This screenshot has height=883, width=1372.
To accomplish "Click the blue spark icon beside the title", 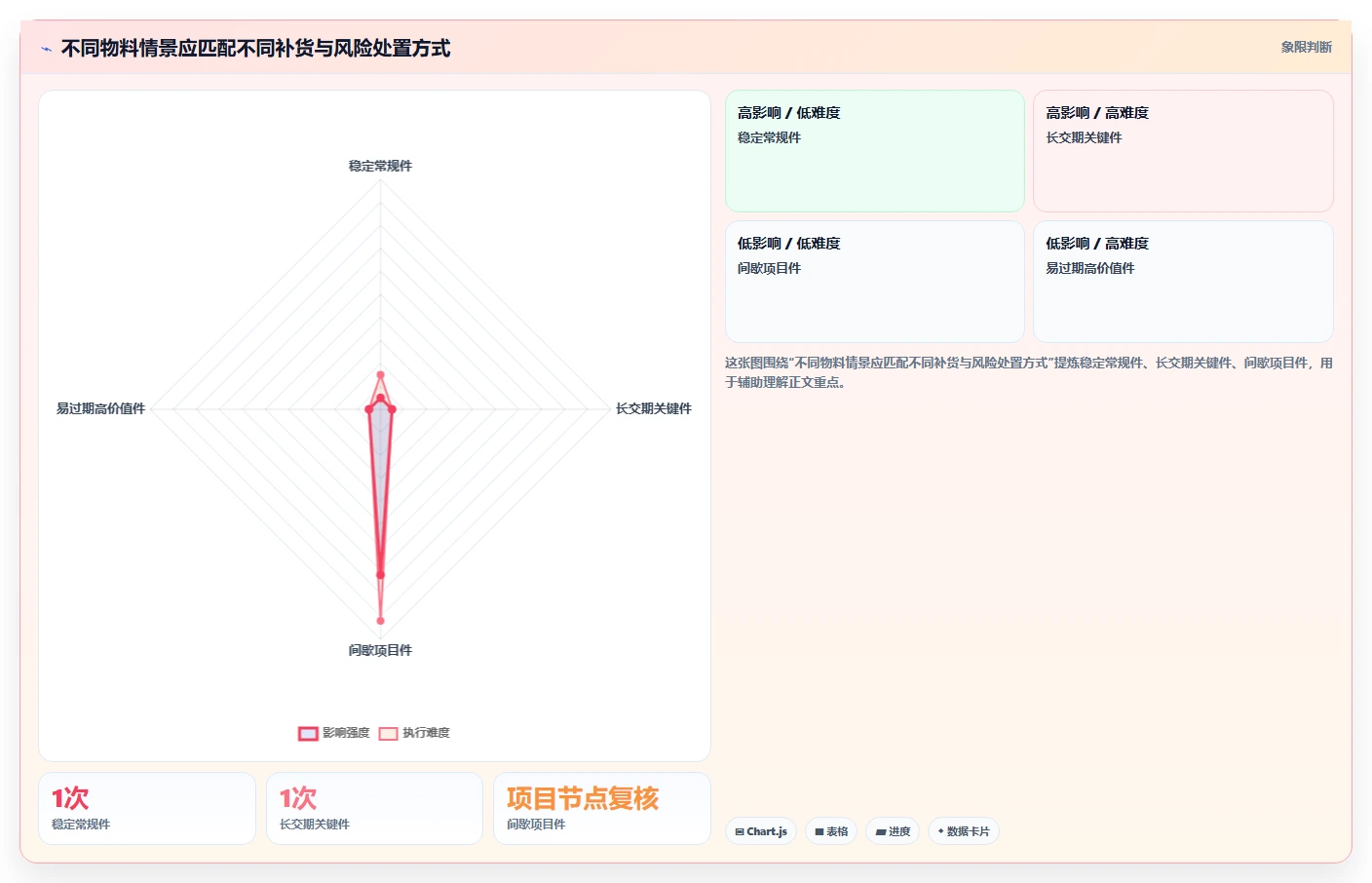I will coord(46,49).
